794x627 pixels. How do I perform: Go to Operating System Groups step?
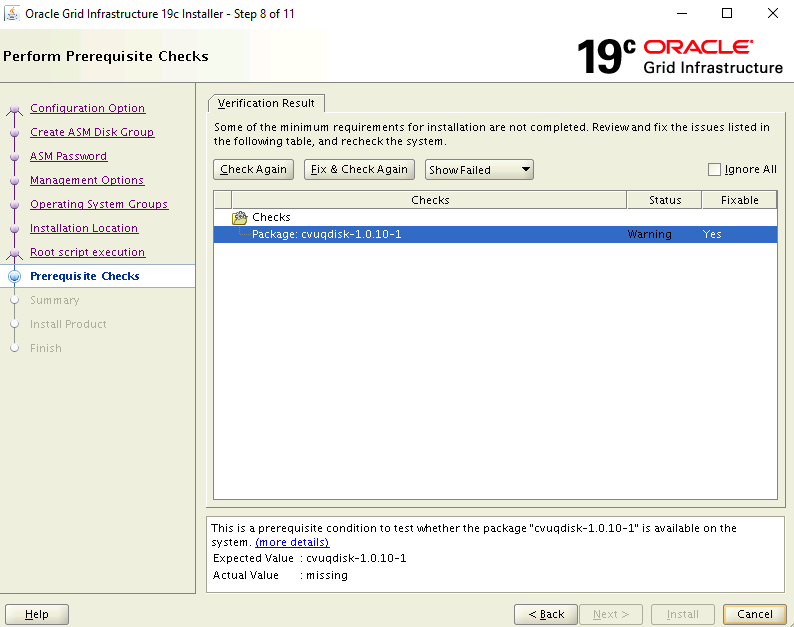pos(99,204)
